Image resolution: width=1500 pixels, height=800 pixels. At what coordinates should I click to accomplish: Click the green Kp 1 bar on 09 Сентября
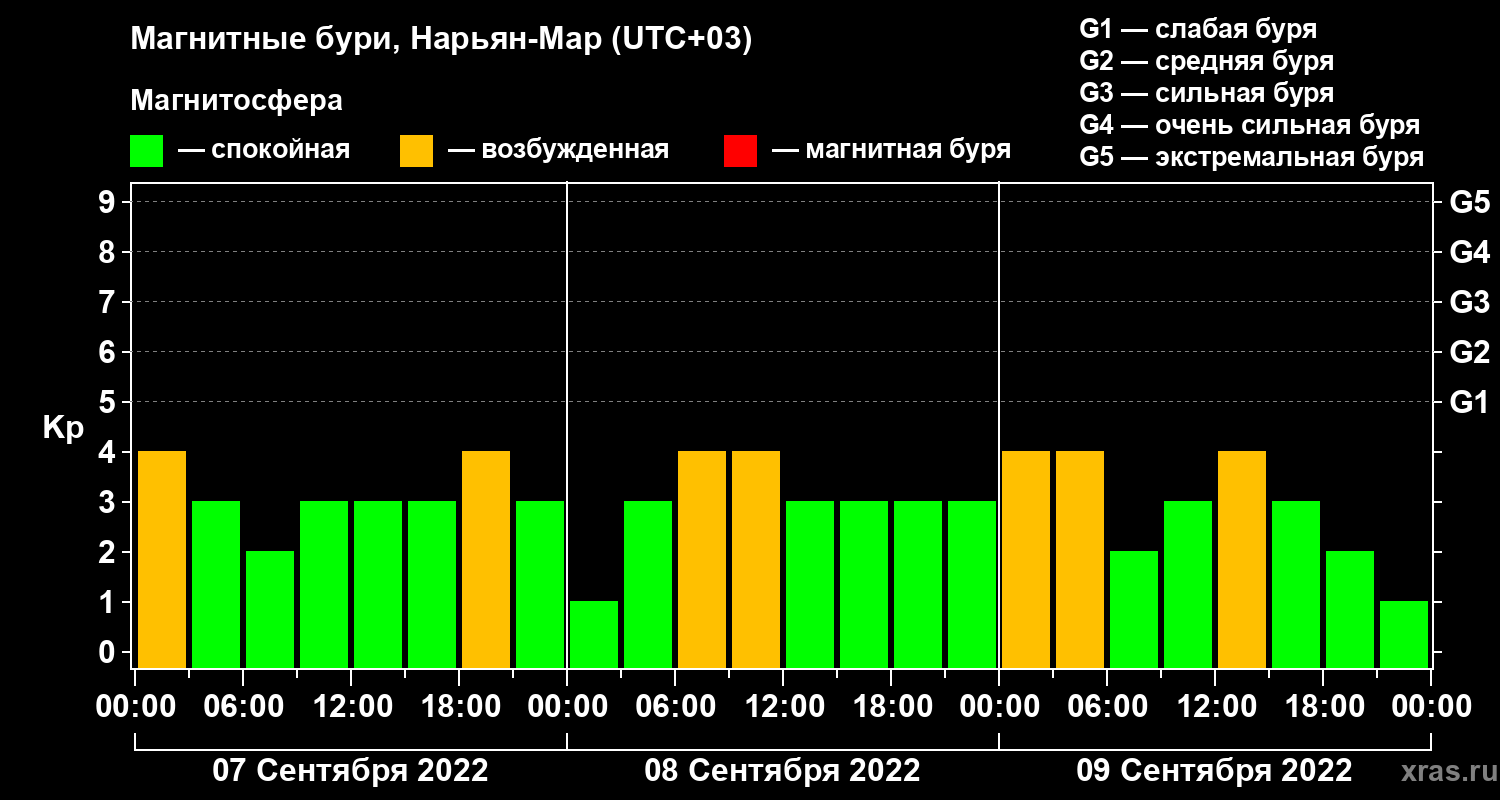point(1404,634)
